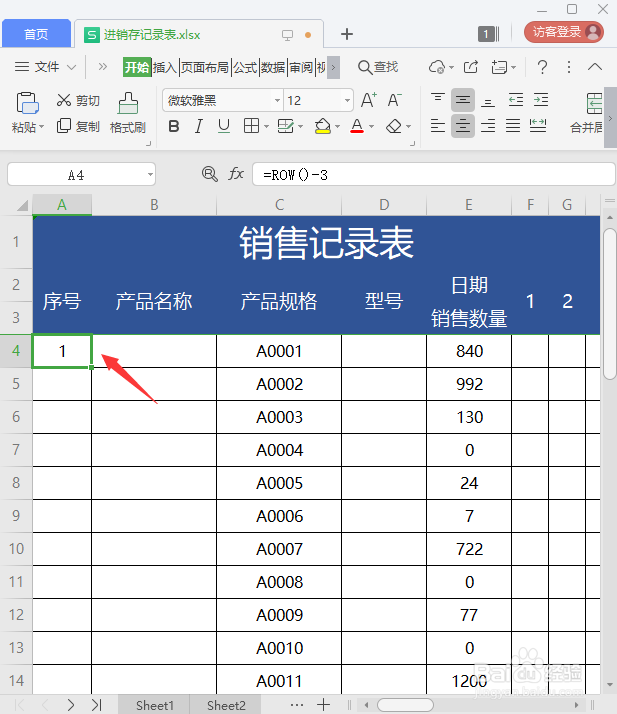The image size is (617, 714).
Task: Open a new document tab with plus
Action: coord(347,34)
